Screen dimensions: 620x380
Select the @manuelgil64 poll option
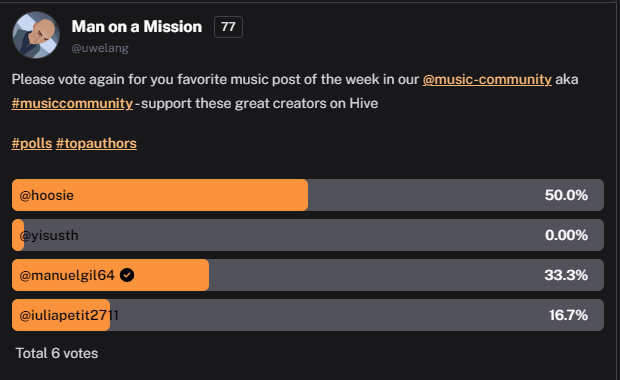pyautogui.click(x=308, y=275)
